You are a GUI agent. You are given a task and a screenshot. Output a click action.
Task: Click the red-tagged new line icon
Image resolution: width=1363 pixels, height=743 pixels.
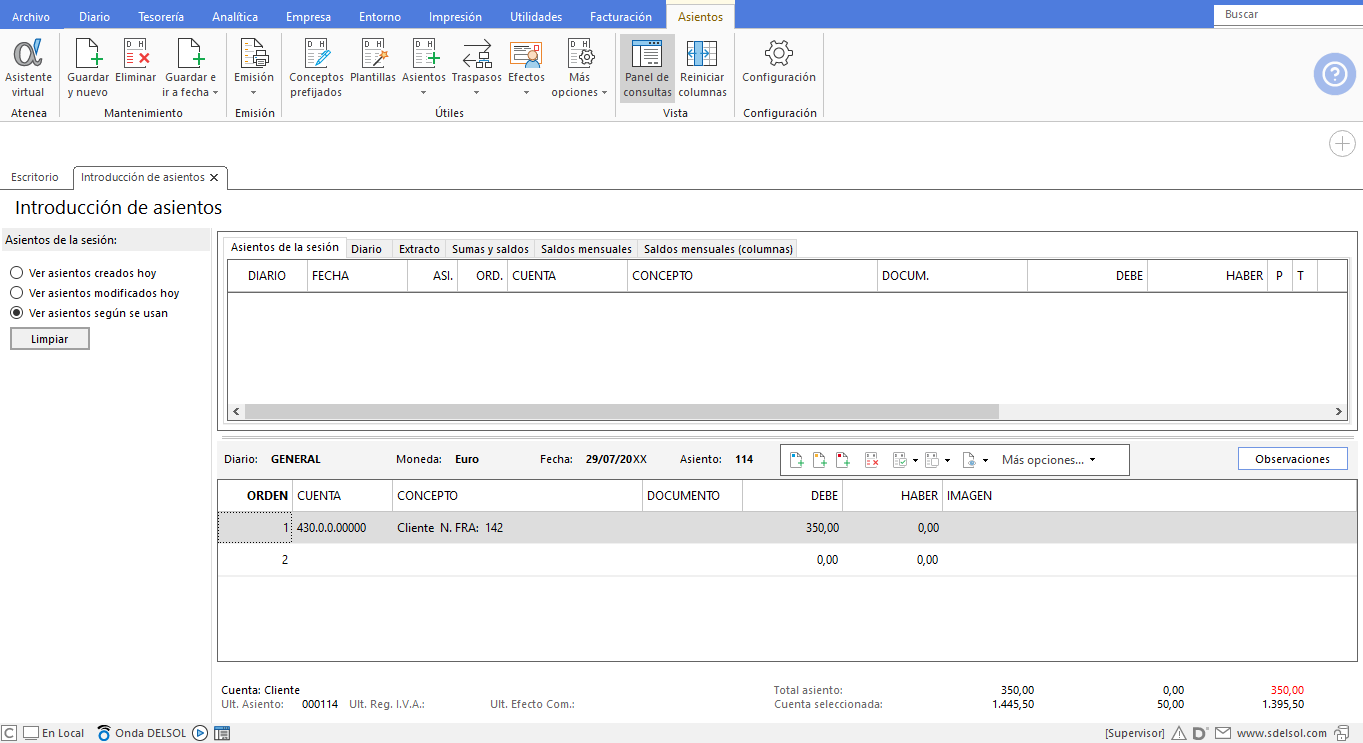[x=843, y=460]
